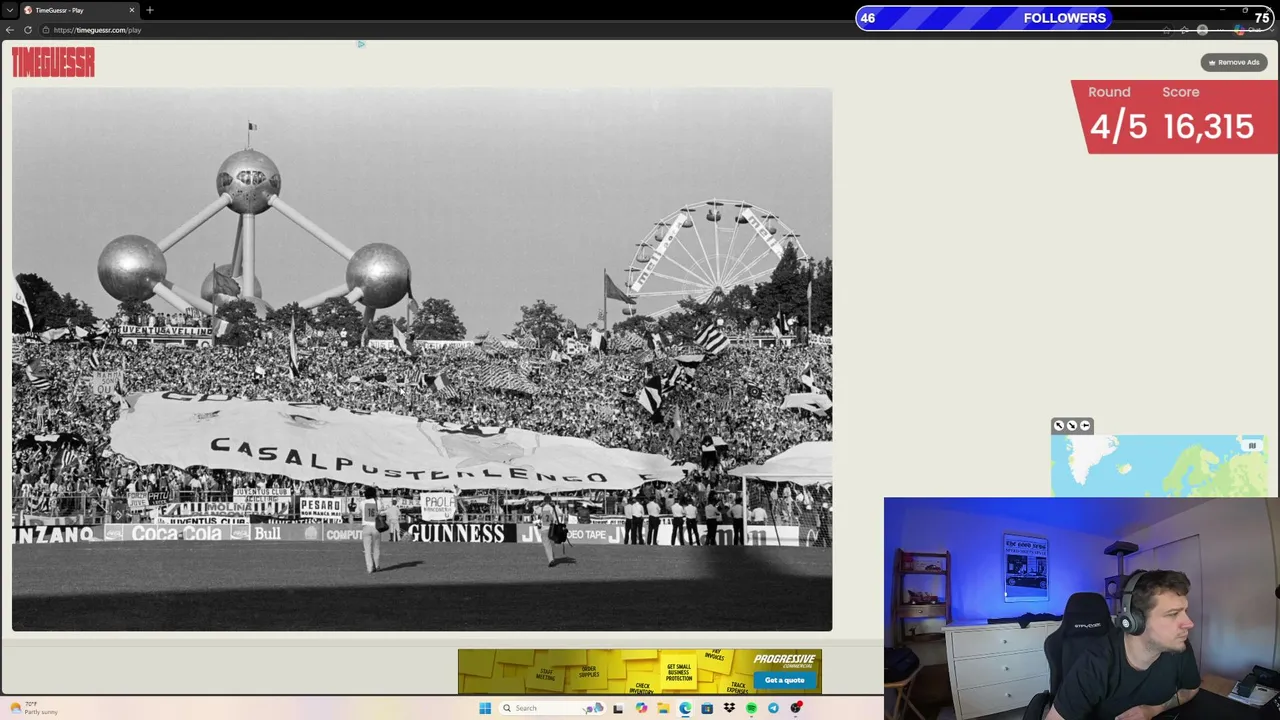The height and width of the screenshot is (720, 1280).
Task: Open the weather widget showing Partly sunny
Action: click(x=35, y=708)
